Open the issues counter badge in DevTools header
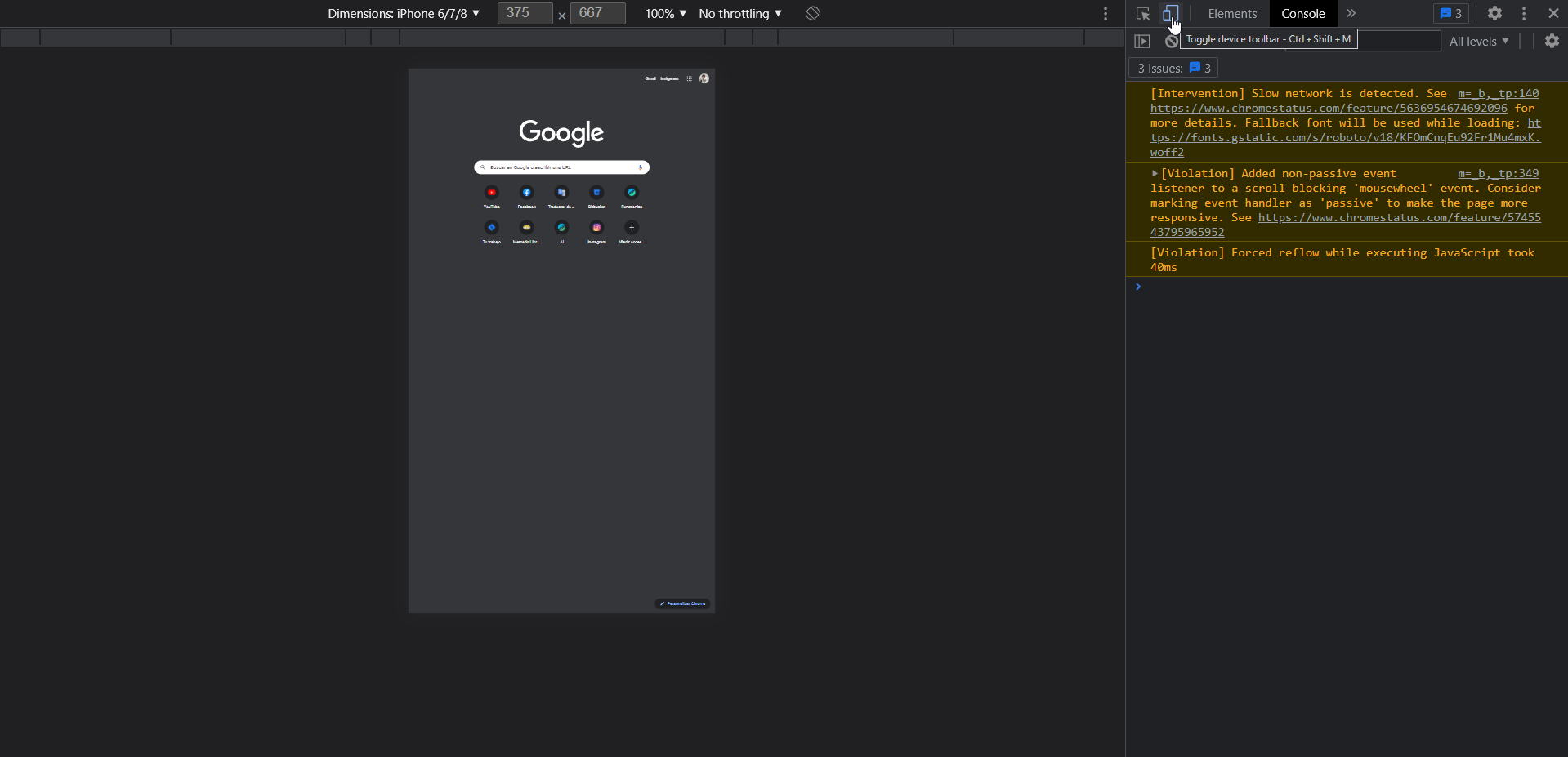1568x757 pixels. coord(1451,13)
